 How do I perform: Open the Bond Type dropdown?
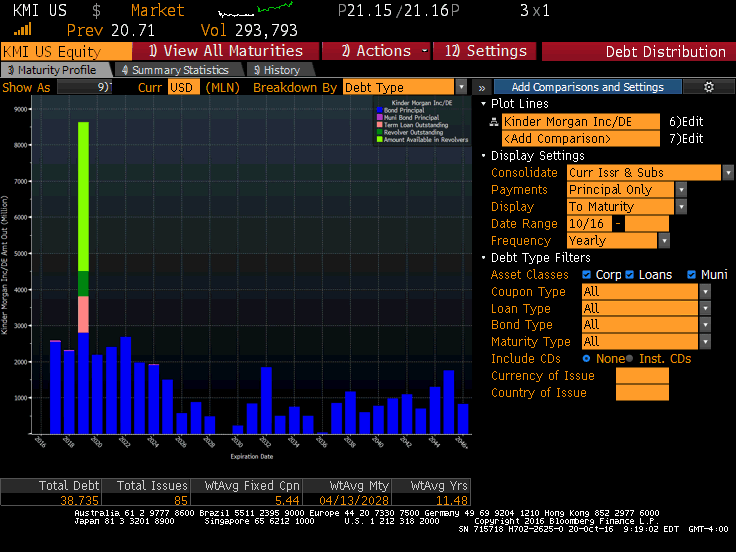[x=705, y=325]
